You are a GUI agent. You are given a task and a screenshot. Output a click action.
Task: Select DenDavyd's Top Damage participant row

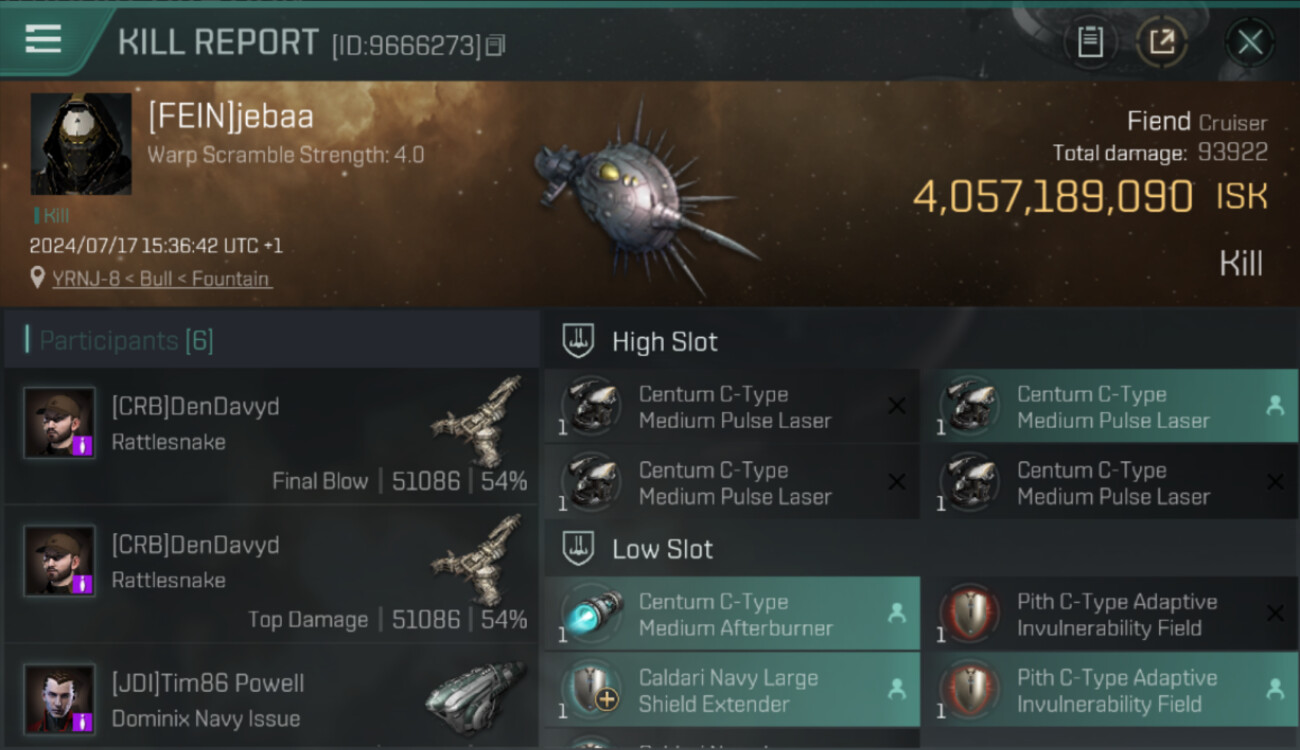tap(270, 575)
